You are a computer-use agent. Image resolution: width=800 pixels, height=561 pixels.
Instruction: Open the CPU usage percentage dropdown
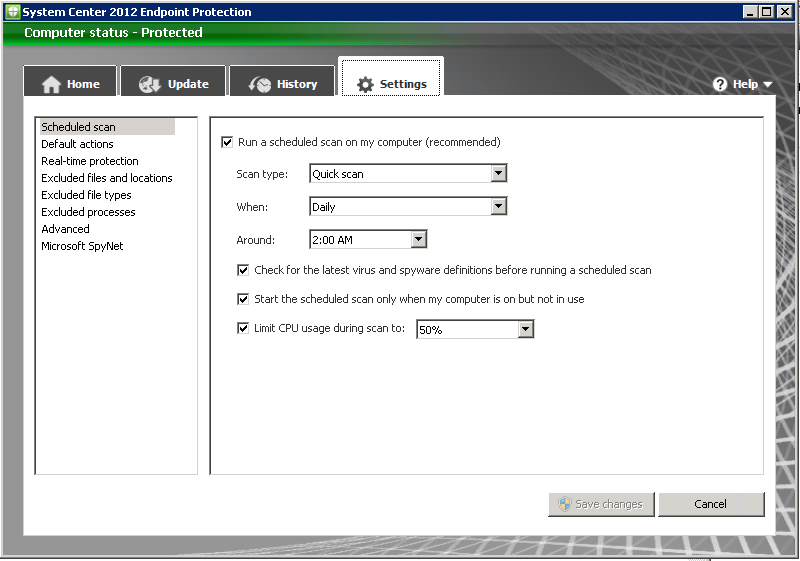coord(475,329)
